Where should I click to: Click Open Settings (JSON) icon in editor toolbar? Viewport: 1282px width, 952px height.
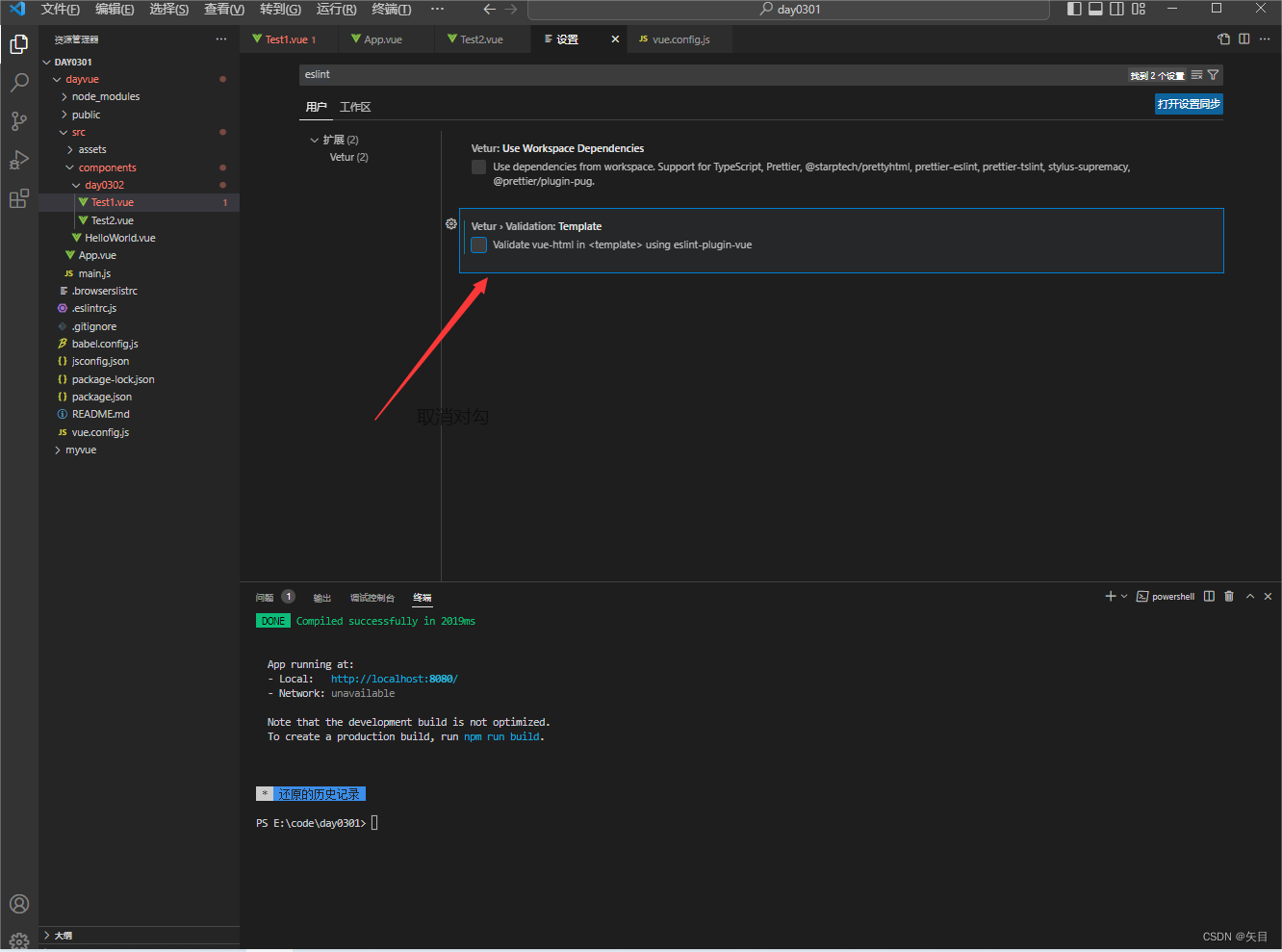[1223, 39]
